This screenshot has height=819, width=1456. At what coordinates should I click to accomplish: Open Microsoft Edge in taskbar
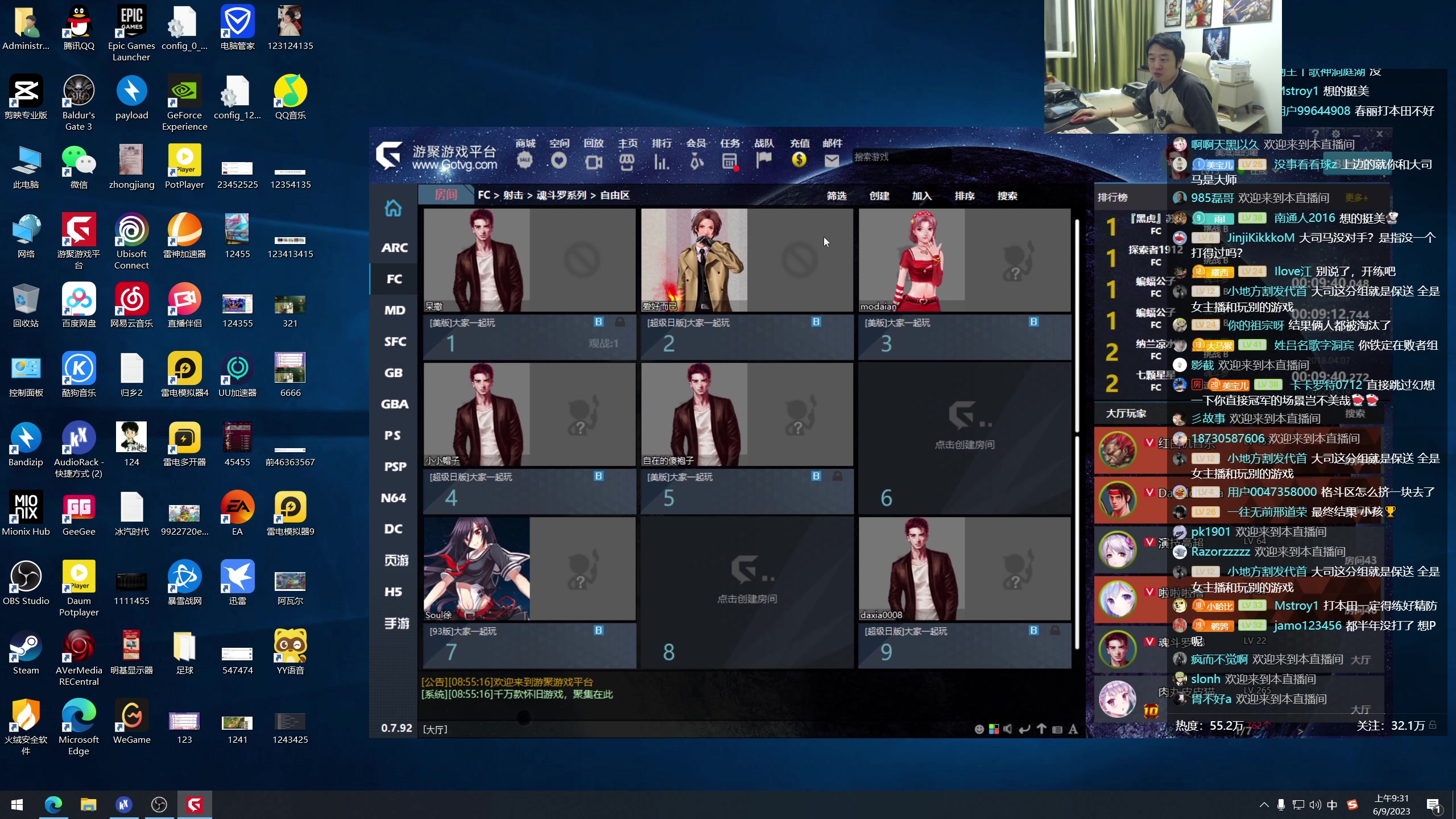click(53, 804)
